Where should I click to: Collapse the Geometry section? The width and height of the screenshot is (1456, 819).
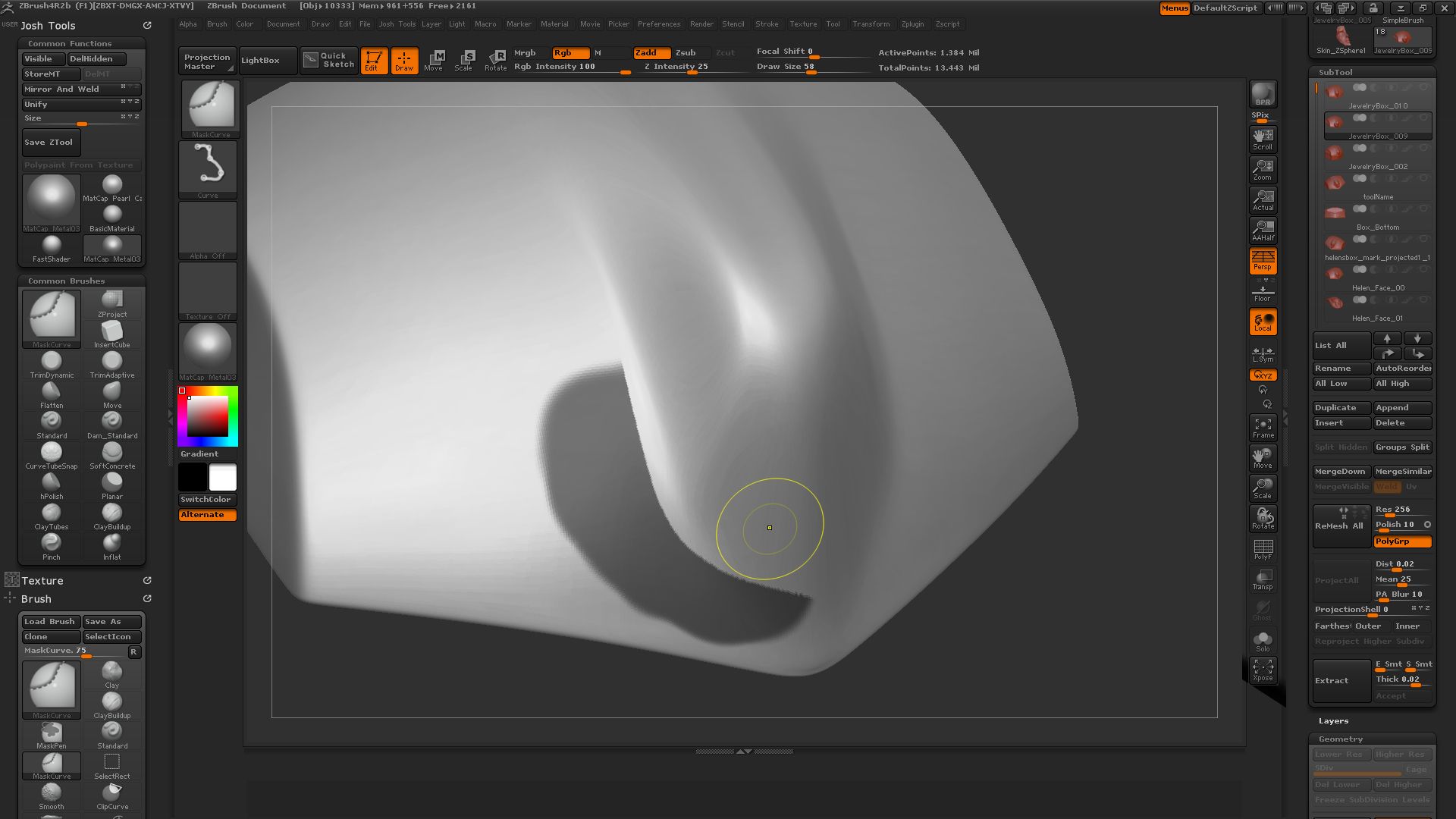tap(1340, 739)
